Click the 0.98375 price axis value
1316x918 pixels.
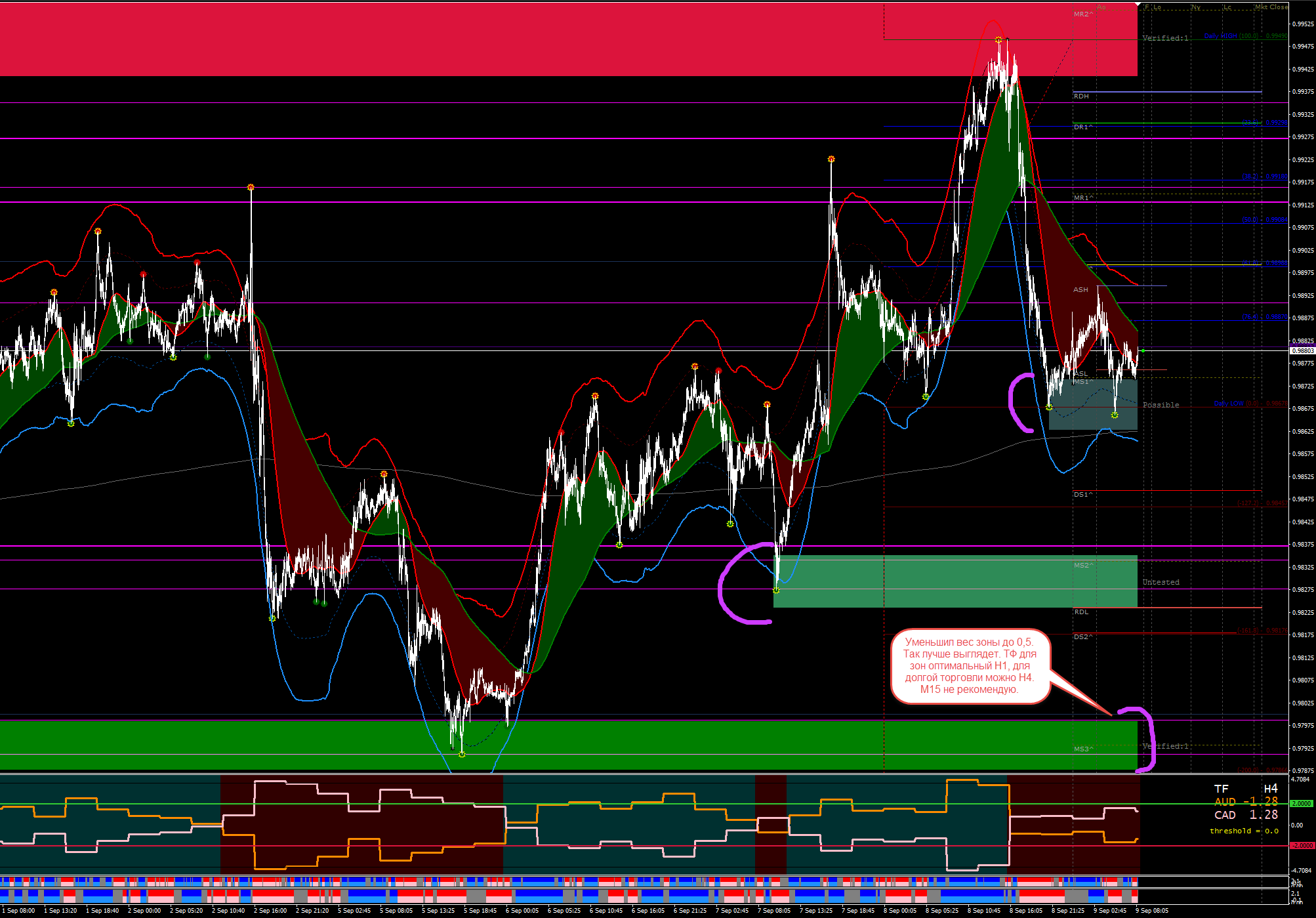(x=1303, y=545)
